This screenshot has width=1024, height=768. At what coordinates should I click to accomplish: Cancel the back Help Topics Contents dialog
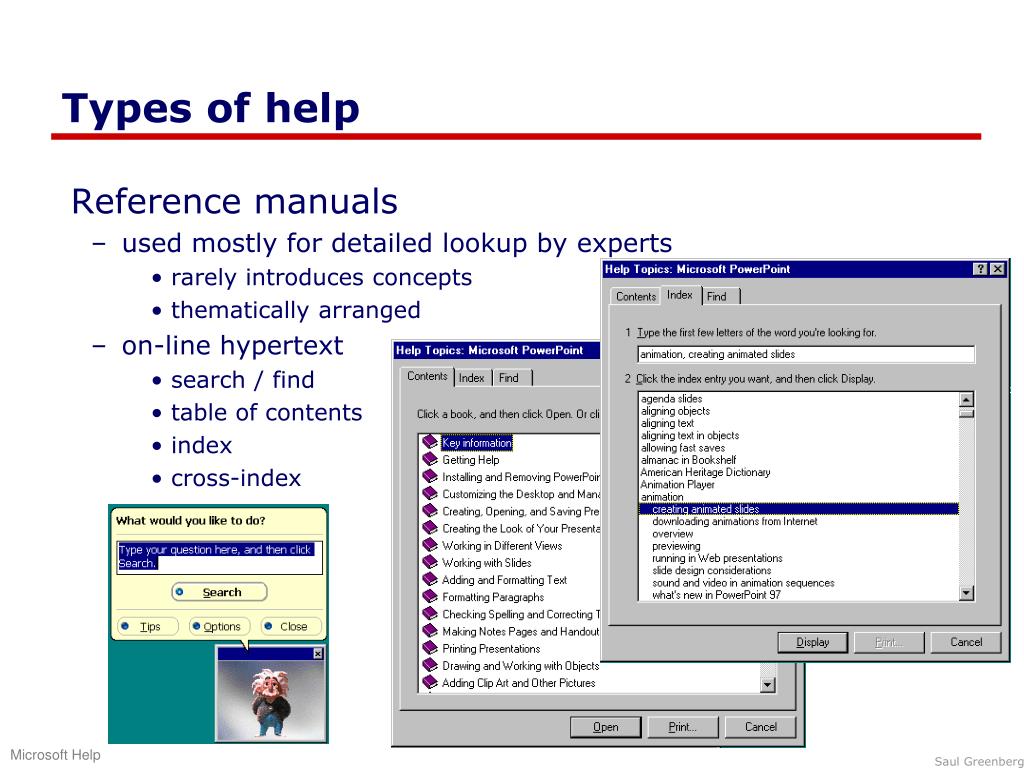(761, 727)
